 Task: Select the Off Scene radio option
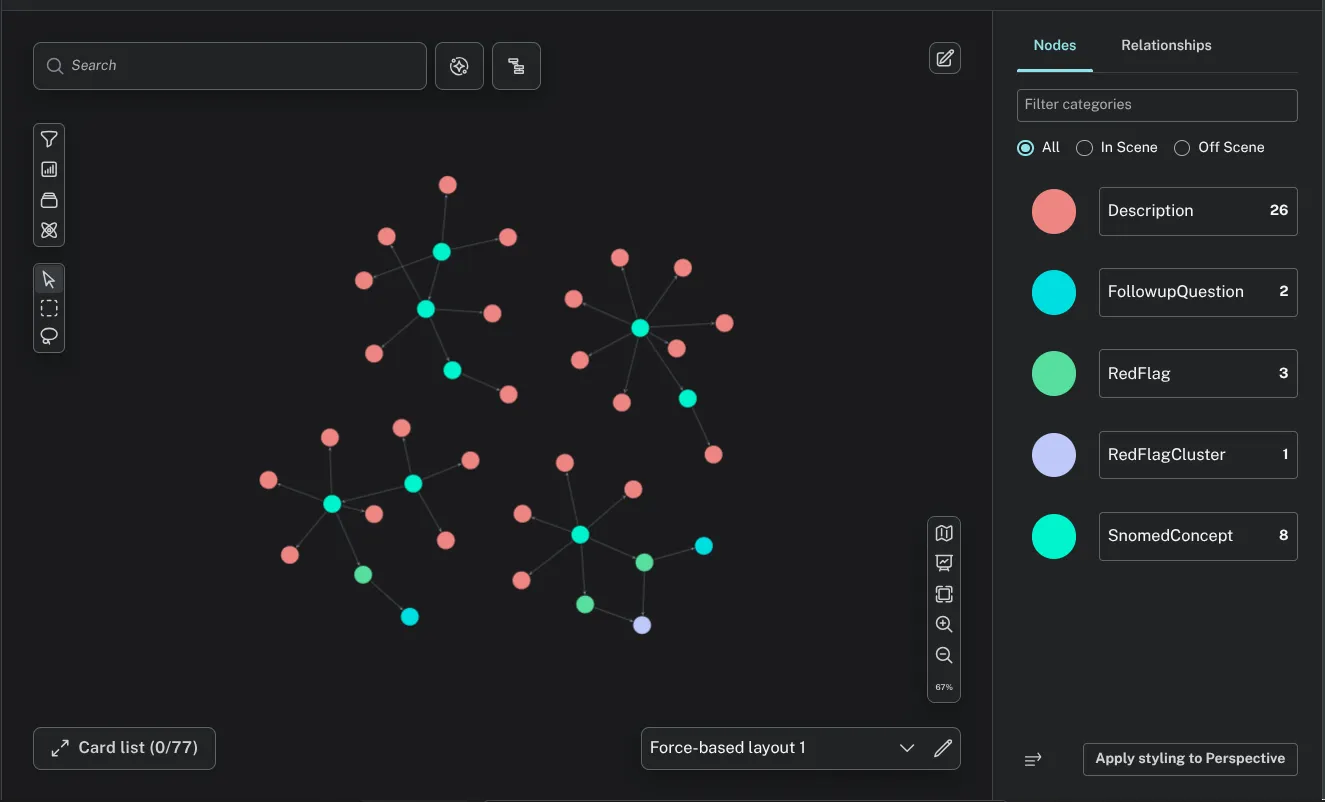click(1182, 148)
